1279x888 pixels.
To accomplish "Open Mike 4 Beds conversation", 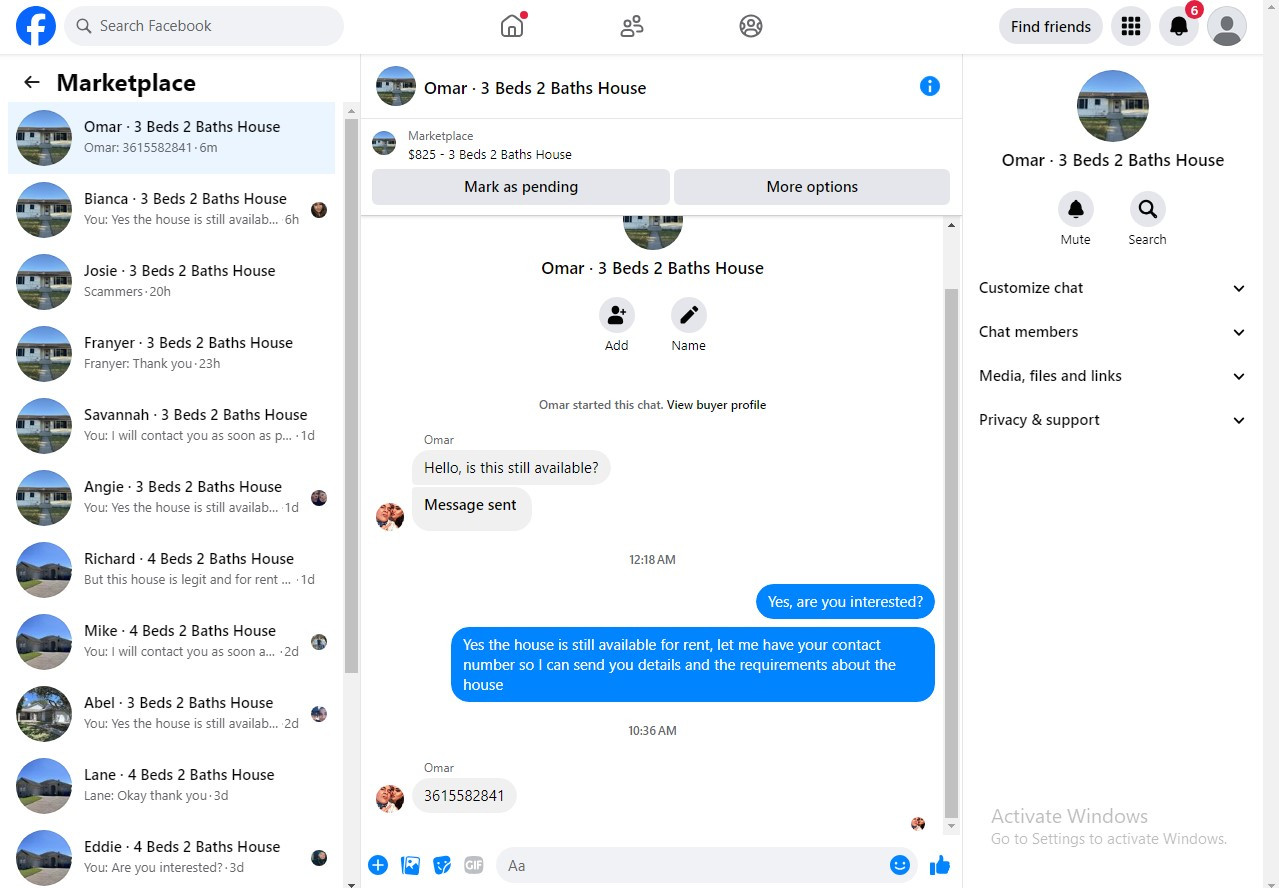I will [x=172, y=642].
